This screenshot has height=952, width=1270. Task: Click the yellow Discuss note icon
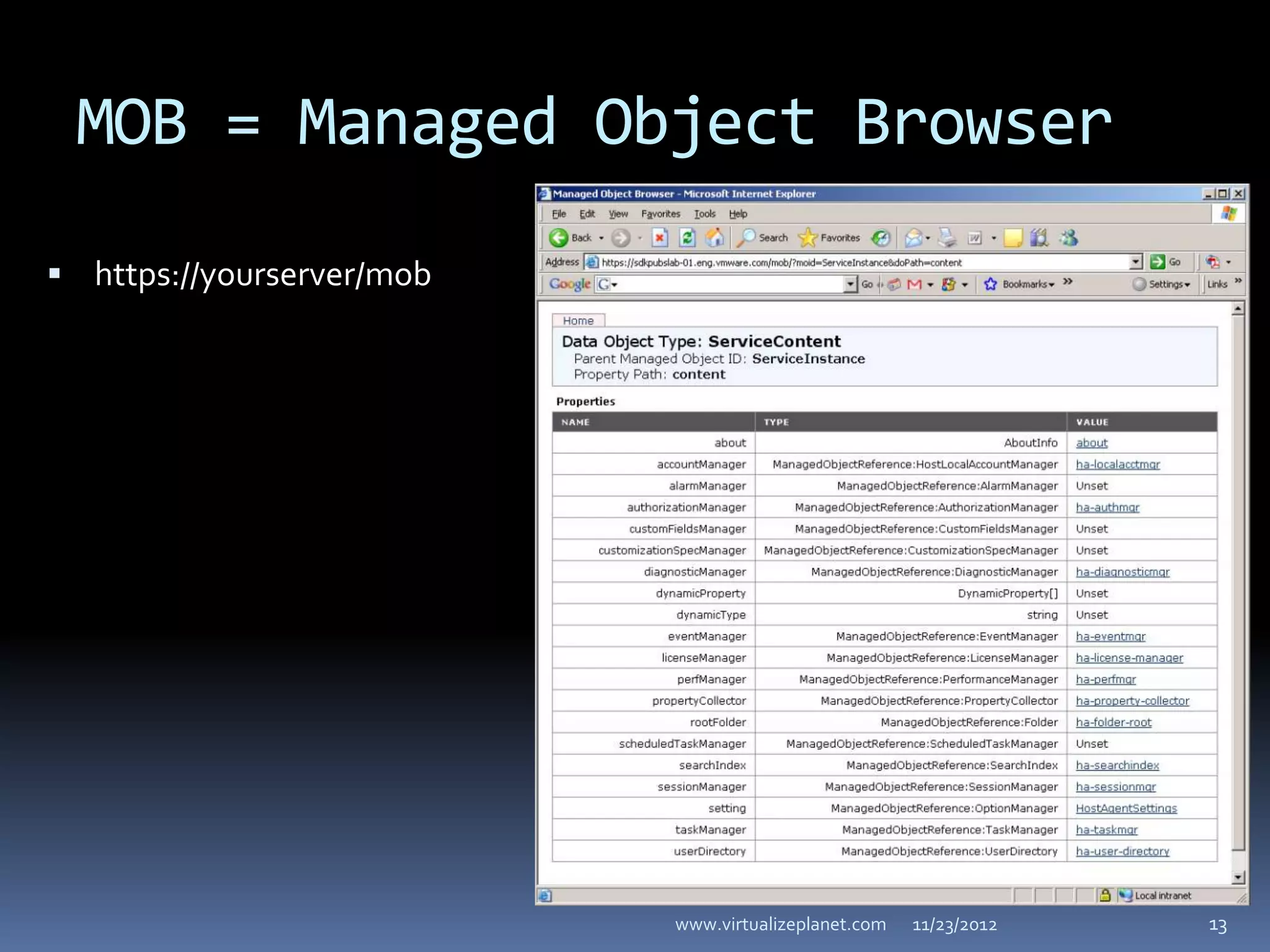(1013, 238)
